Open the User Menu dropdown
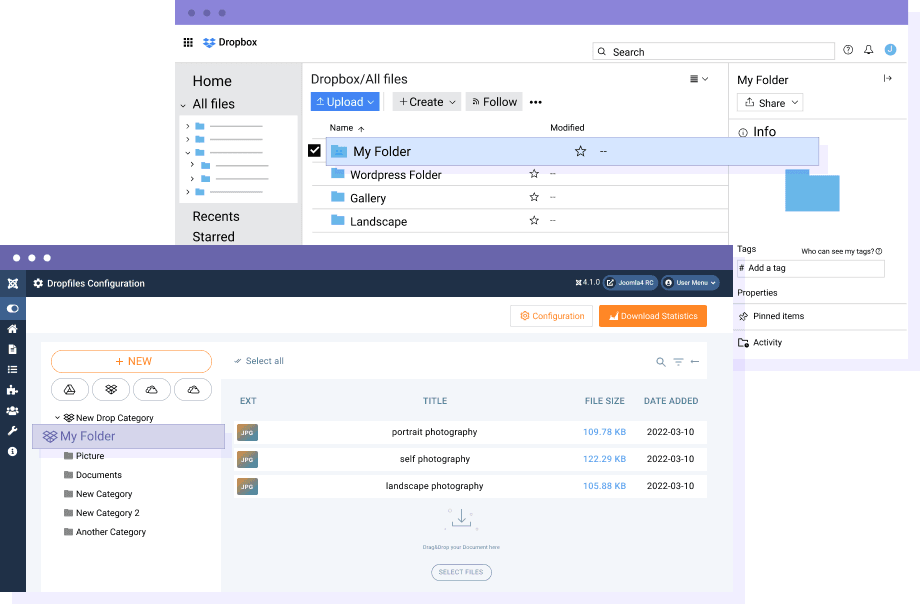The image size is (920, 604). click(691, 283)
